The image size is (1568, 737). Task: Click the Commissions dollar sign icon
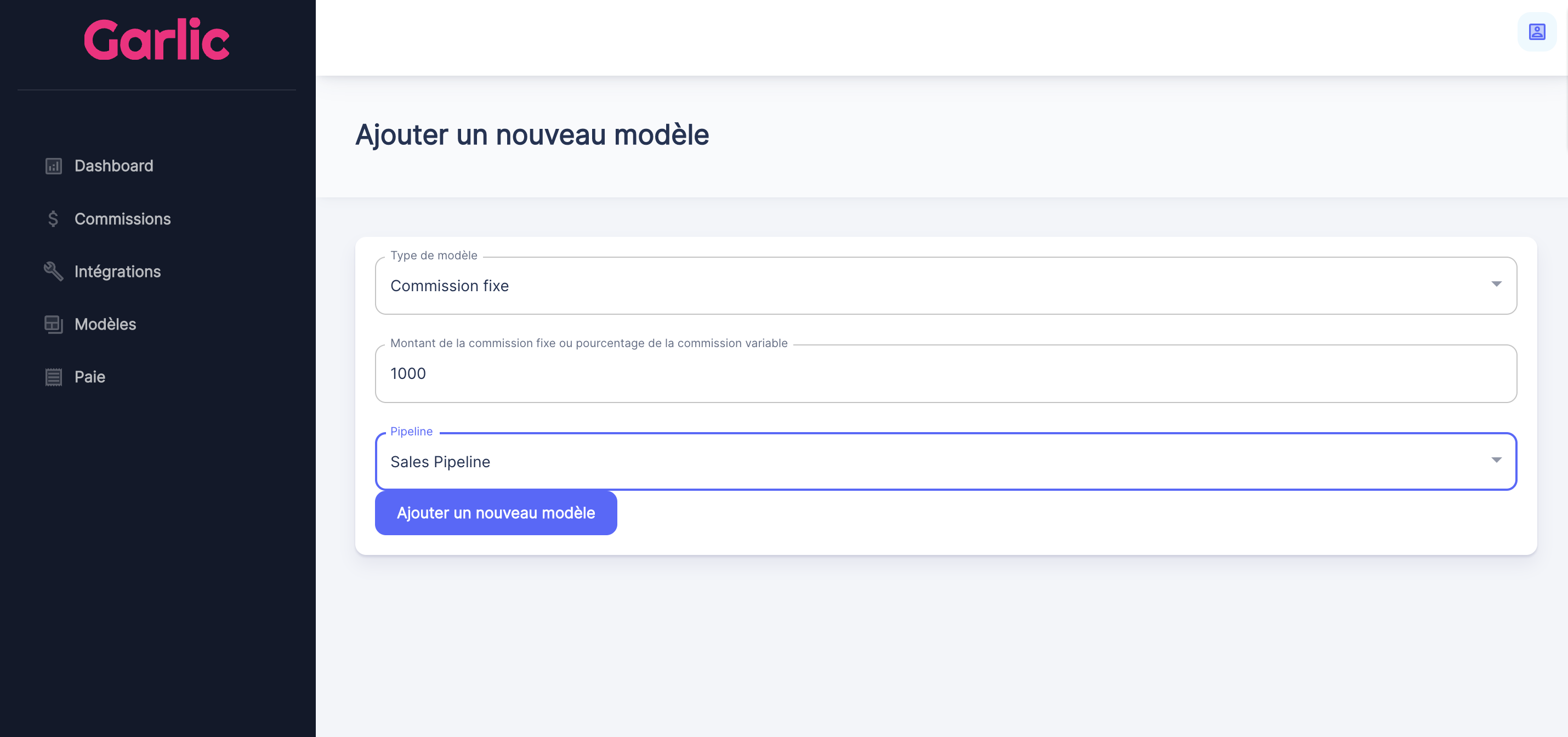click(54, 218)
